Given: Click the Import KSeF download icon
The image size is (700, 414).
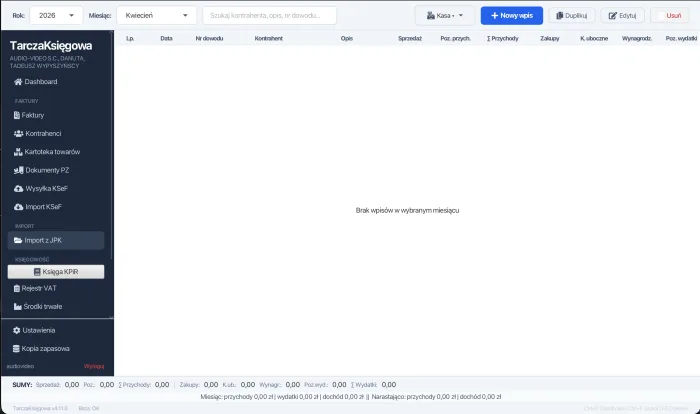Looking at the screenshot, I should click(17, 207).
